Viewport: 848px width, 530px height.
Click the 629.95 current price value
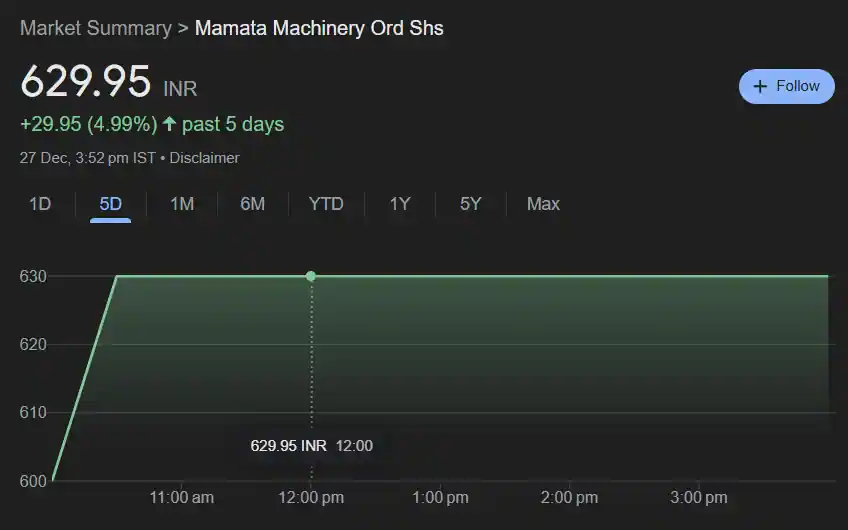(85, 81)
